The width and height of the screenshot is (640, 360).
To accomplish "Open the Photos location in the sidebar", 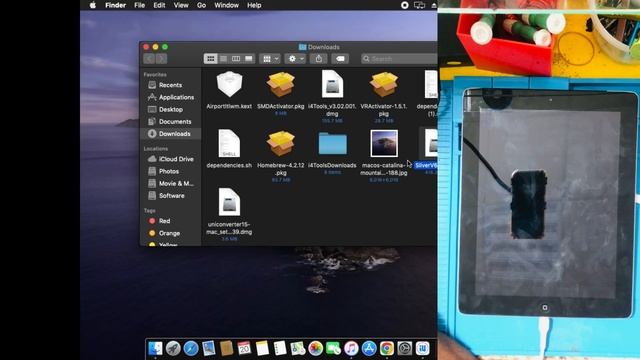I will pos(170,171).
